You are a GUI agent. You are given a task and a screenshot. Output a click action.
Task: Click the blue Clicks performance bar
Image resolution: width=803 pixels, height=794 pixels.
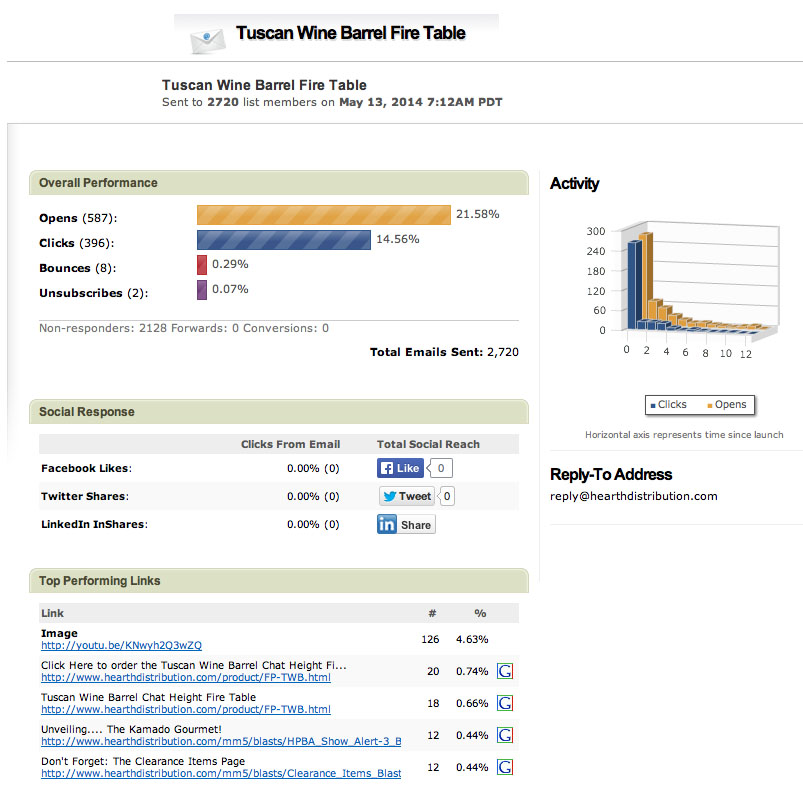pyautogui.click(x=284, y=240)
